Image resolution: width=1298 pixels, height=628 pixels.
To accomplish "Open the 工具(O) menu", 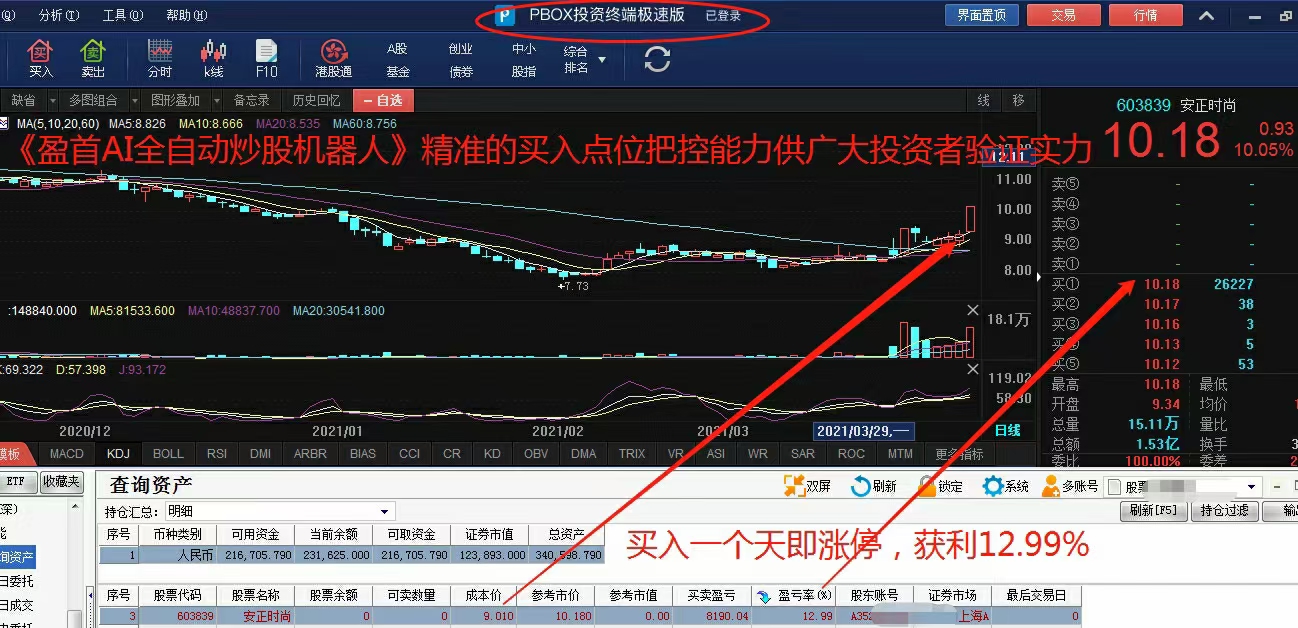I will point(122,15).
